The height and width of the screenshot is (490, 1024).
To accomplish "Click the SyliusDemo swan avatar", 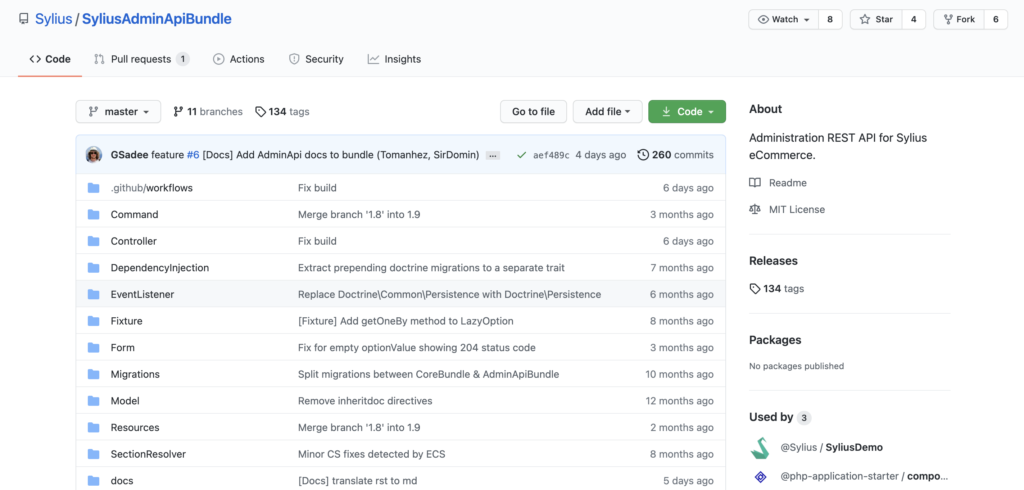I will point(760,448).
